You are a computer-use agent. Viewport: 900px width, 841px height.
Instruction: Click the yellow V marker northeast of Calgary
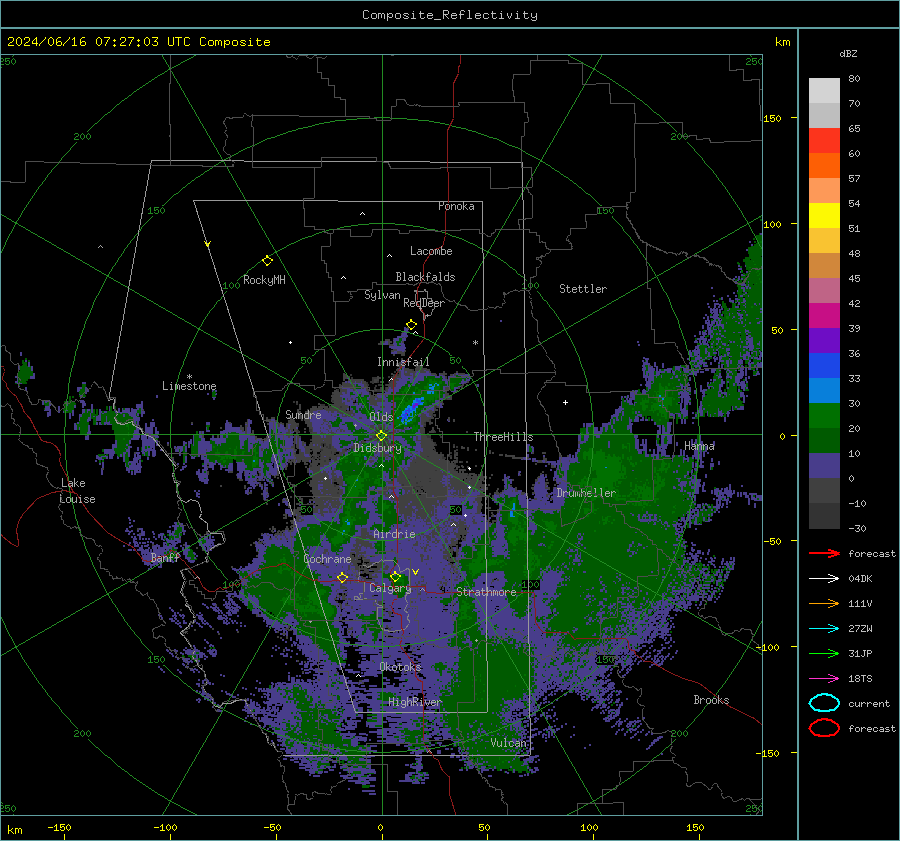click(x=416, y=572)
